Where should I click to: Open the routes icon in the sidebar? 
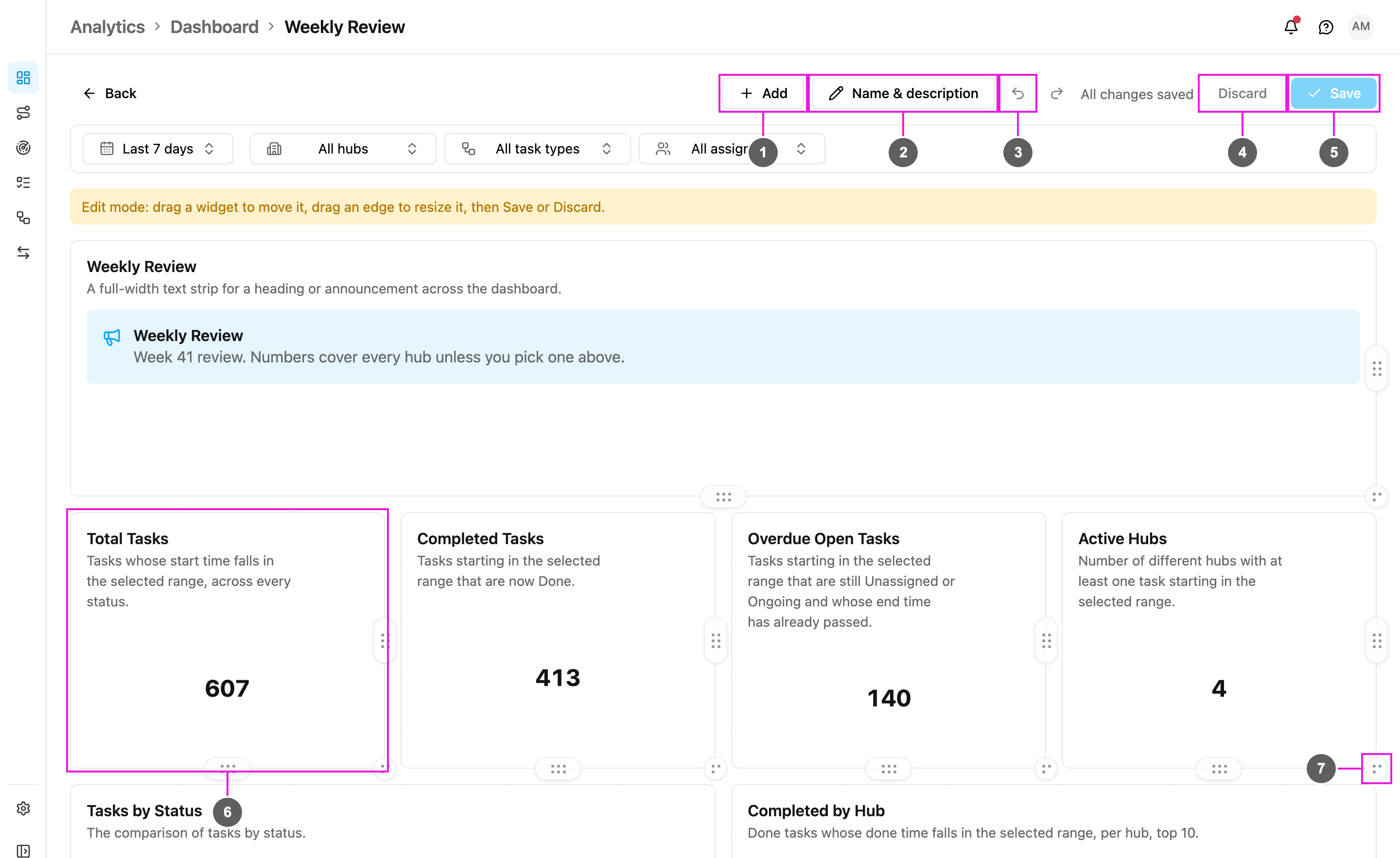click(x=23, y=112)
